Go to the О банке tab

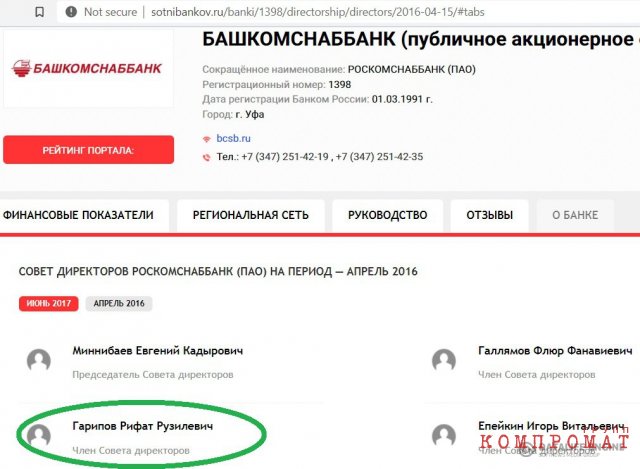pos(575,215)
